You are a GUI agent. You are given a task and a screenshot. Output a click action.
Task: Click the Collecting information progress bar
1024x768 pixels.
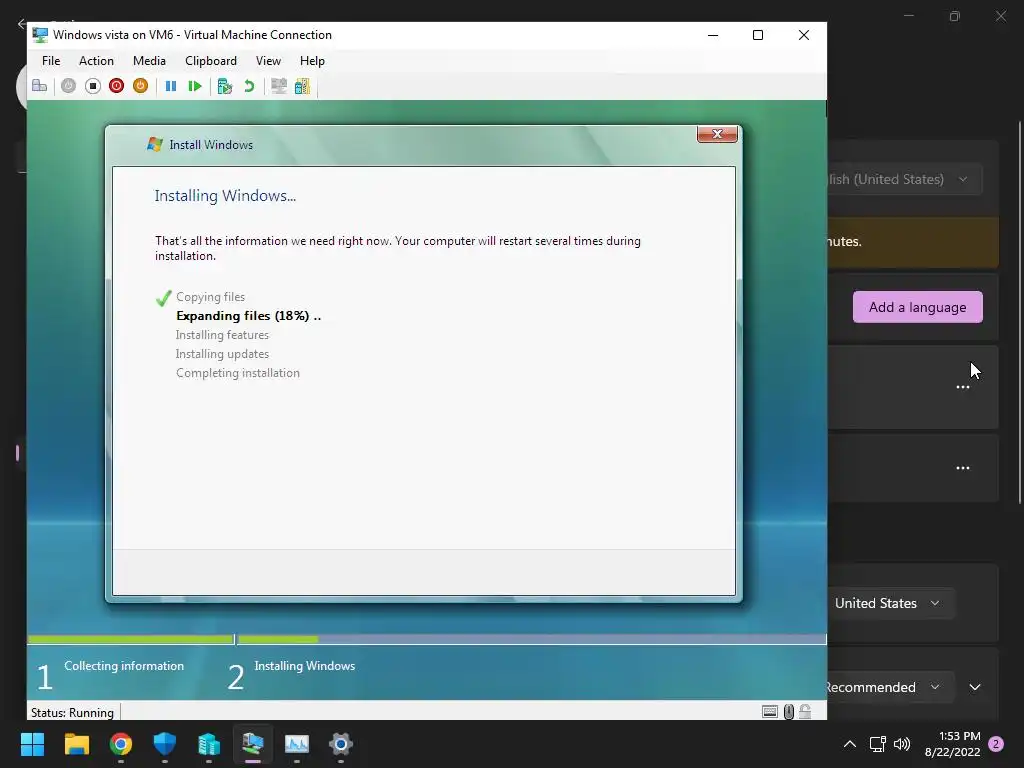(131, 639)
